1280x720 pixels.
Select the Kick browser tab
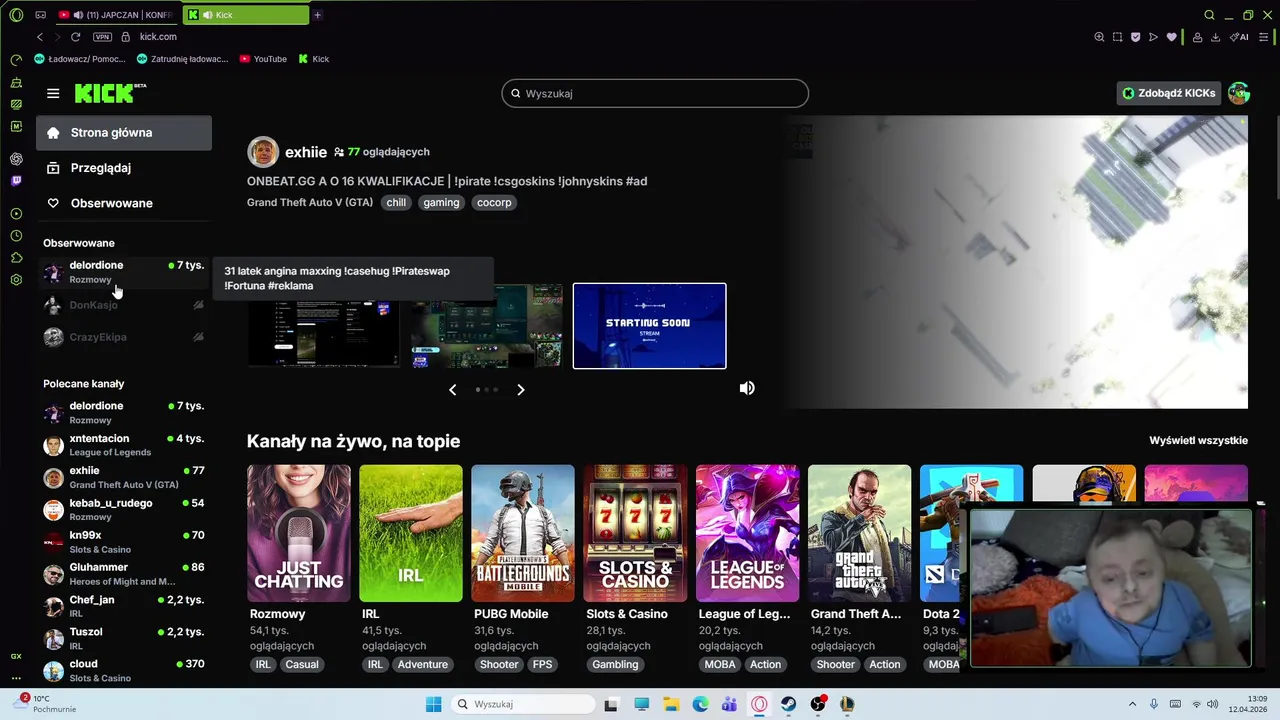[246, 15]
